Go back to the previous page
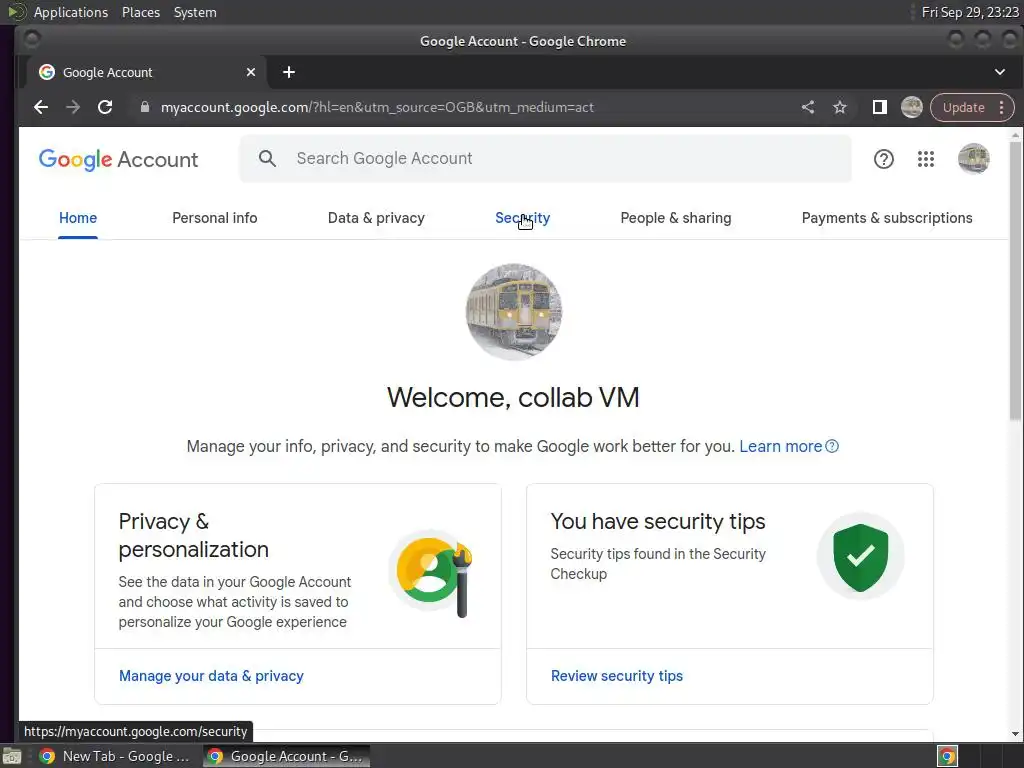This screenshot has height=768, width=1024. pyautogui.click(x=40, y=107)
